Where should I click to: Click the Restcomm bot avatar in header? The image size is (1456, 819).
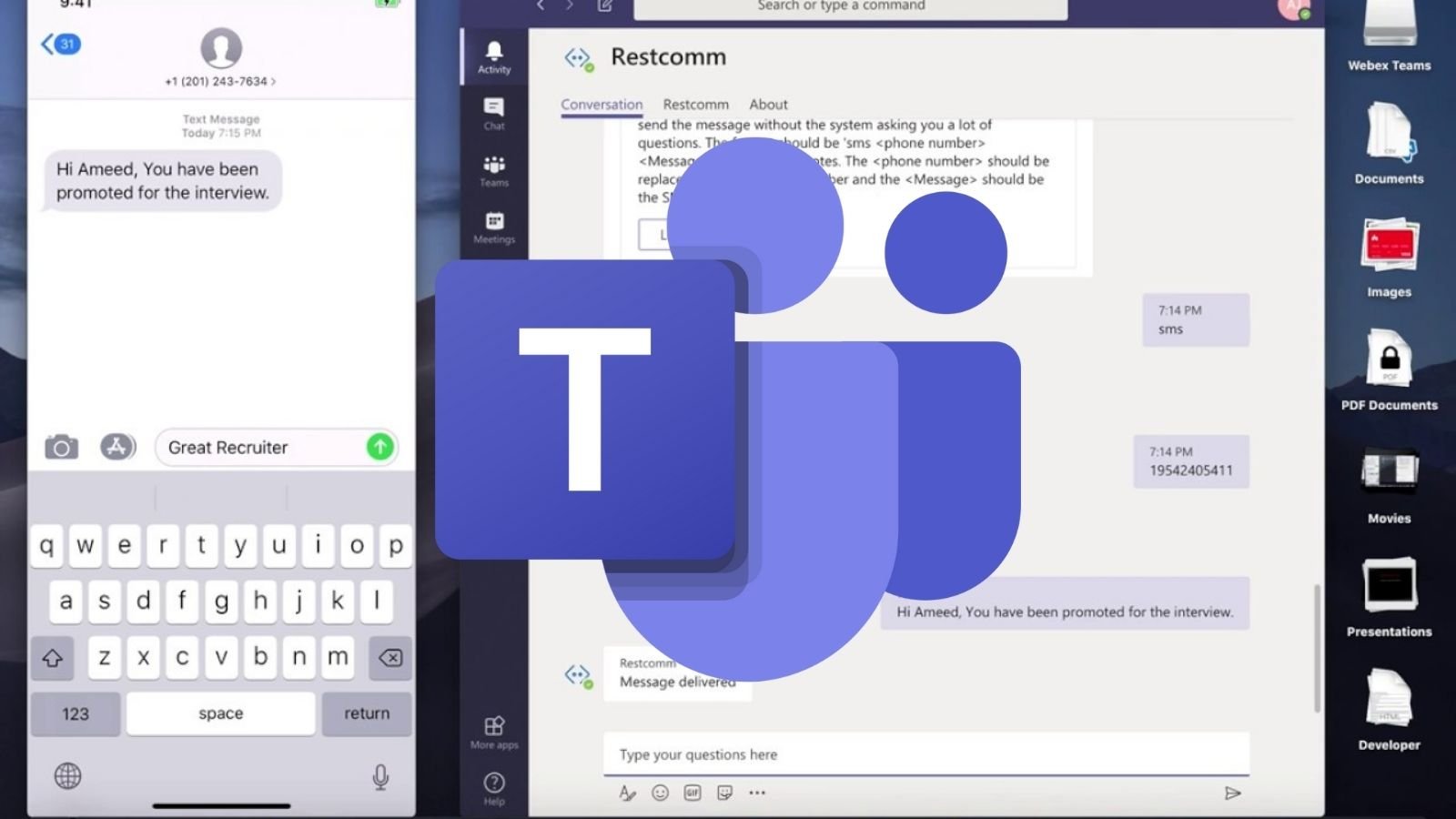click(x=579, y=59)
